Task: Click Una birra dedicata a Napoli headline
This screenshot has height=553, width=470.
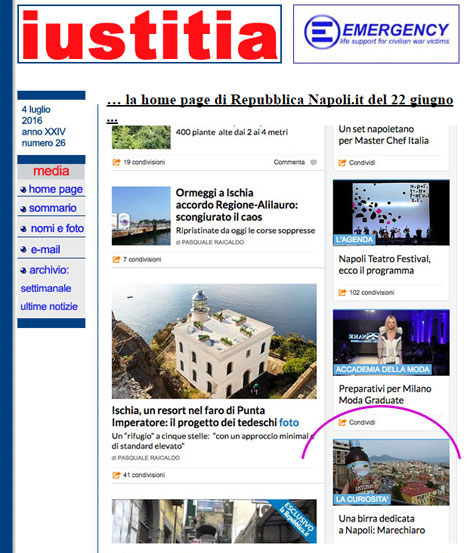Action: pyautogui.click(x=382, y=524)
